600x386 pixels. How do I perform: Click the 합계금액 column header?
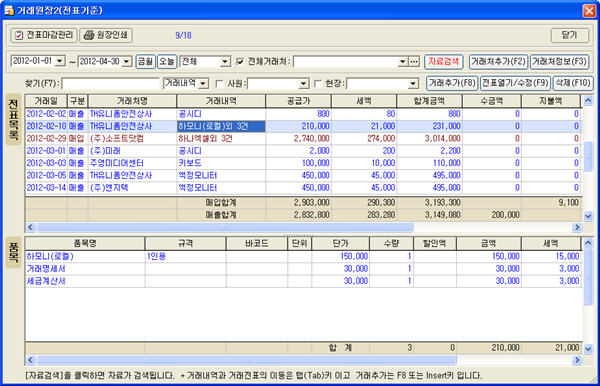pyautogui.click(x=429, y=101)
